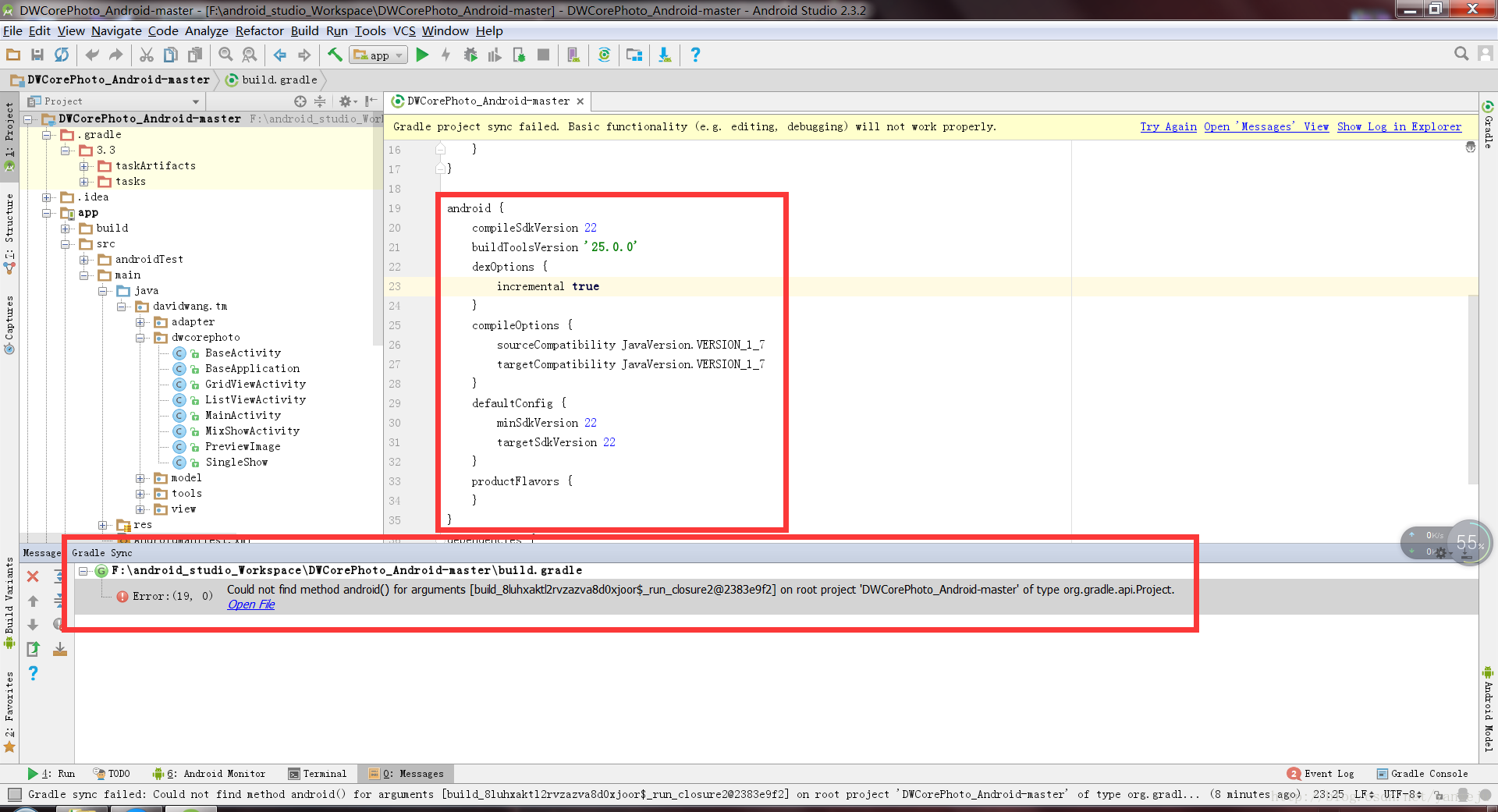Click Scroll from Source target icon

click(300, 101)
